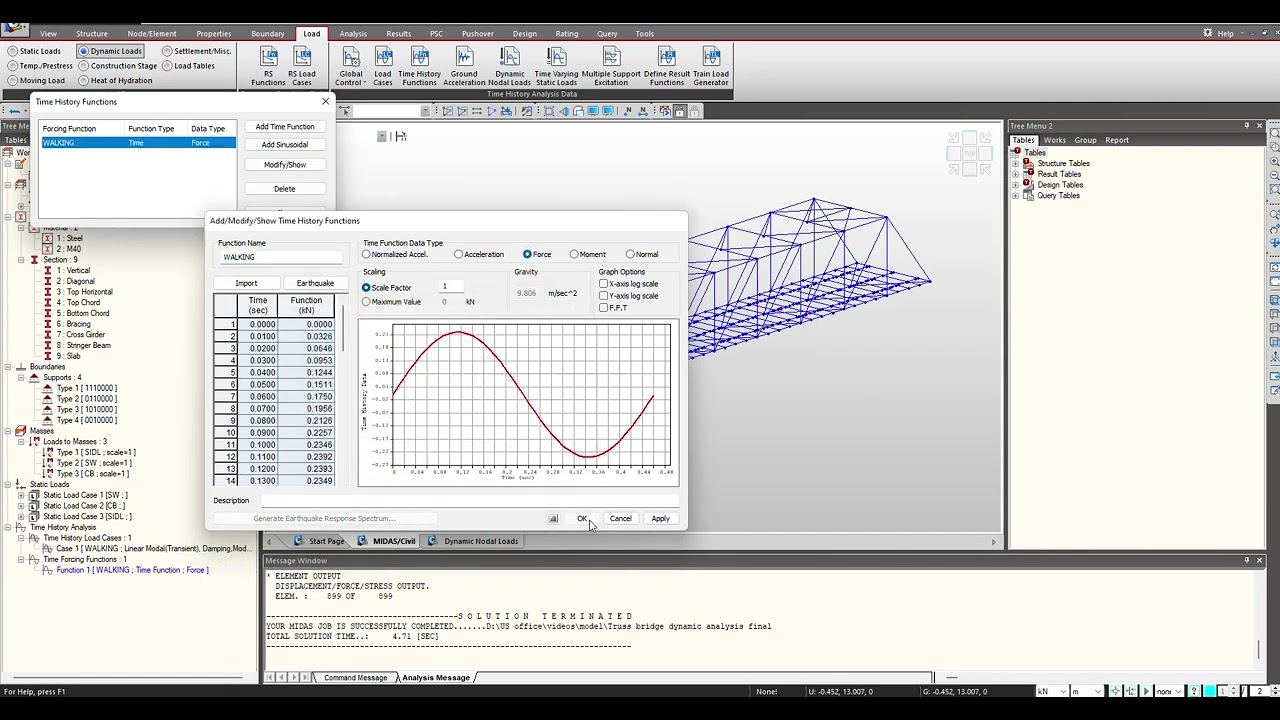Close the Time History Functions dialog
The image size is (1280, 720).
pyautogui.click(x=325, y=101)
